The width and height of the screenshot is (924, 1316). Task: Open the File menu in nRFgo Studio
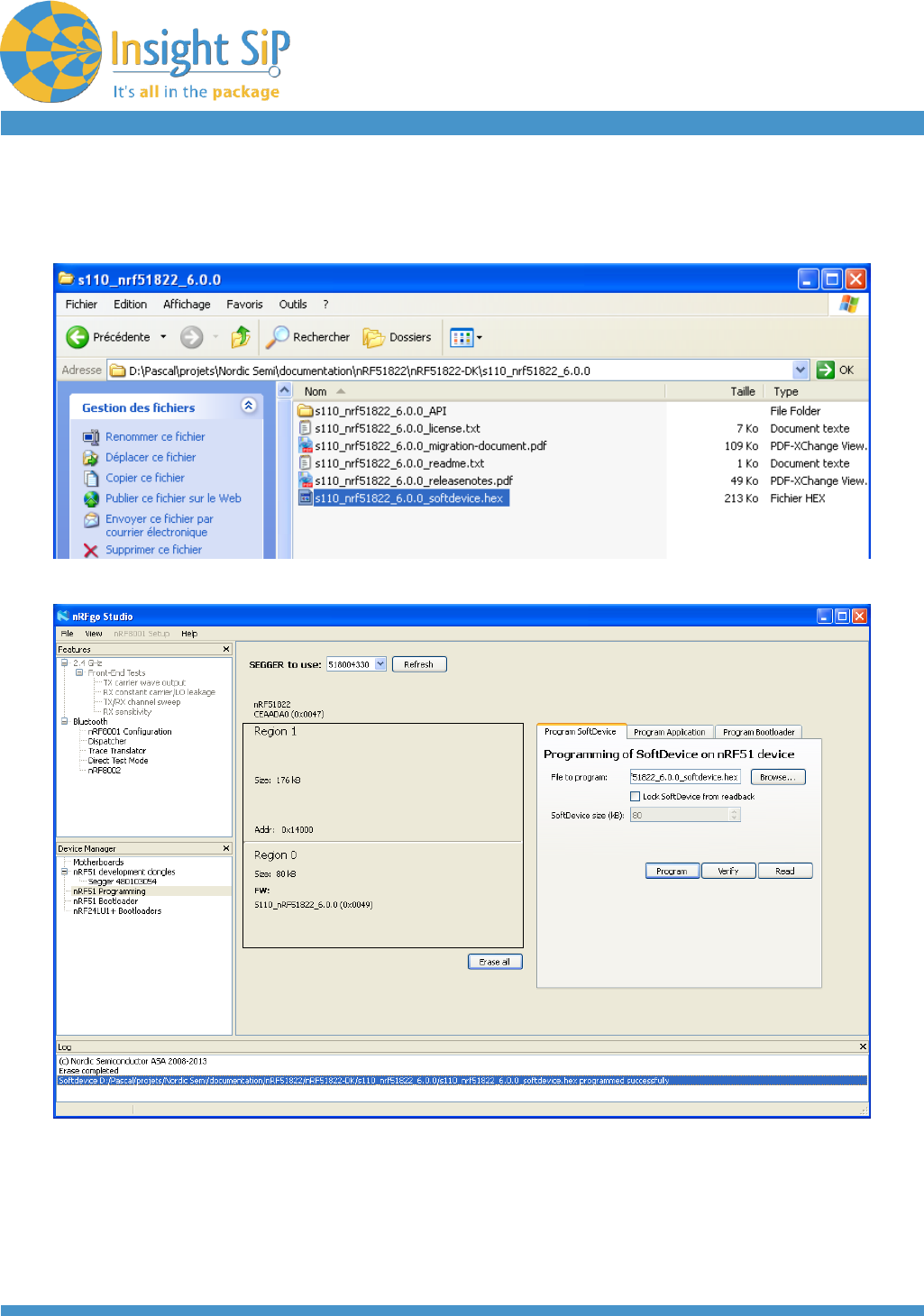click(x=67, y=634)
